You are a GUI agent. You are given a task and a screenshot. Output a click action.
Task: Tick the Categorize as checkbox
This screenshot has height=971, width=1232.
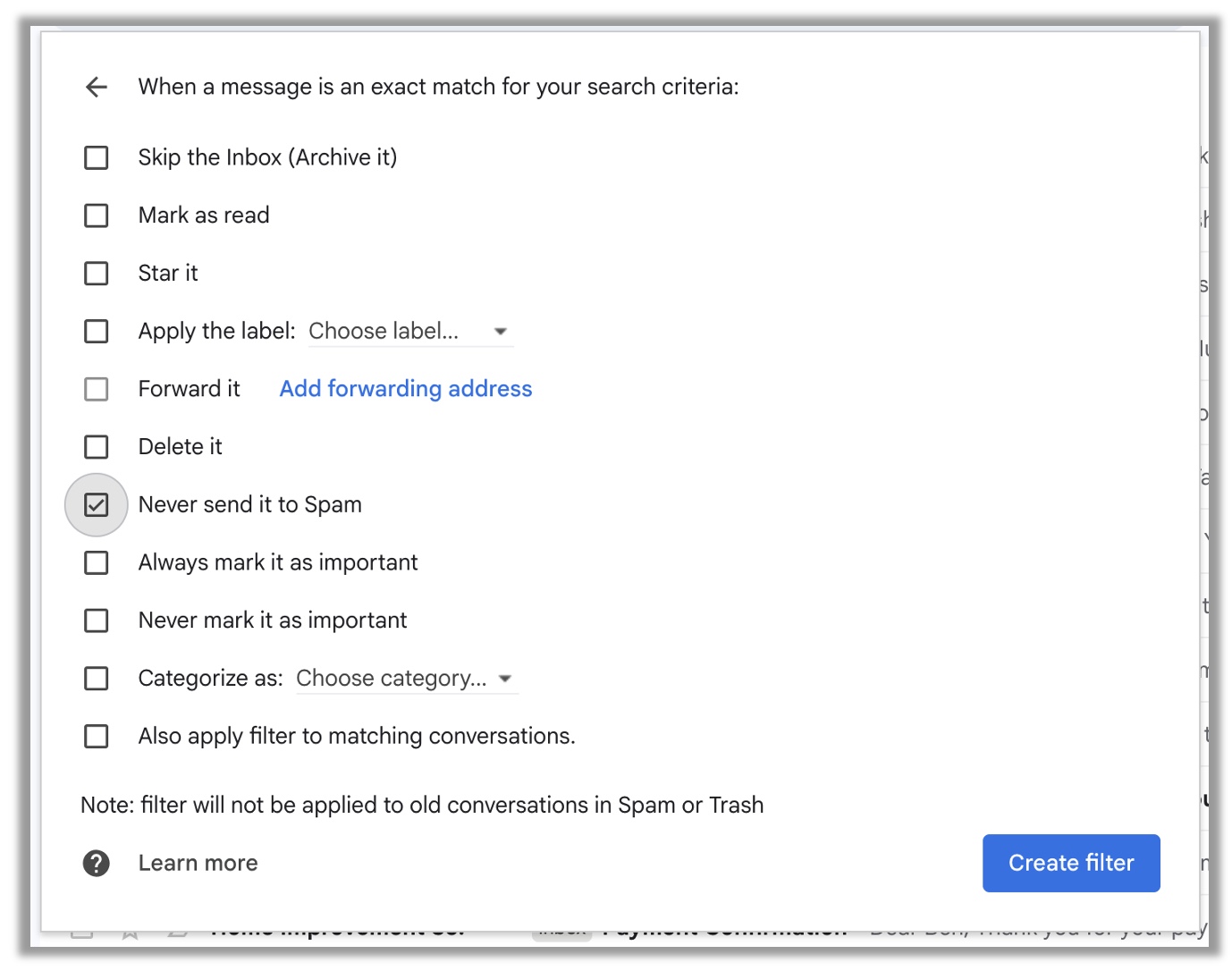97,679
